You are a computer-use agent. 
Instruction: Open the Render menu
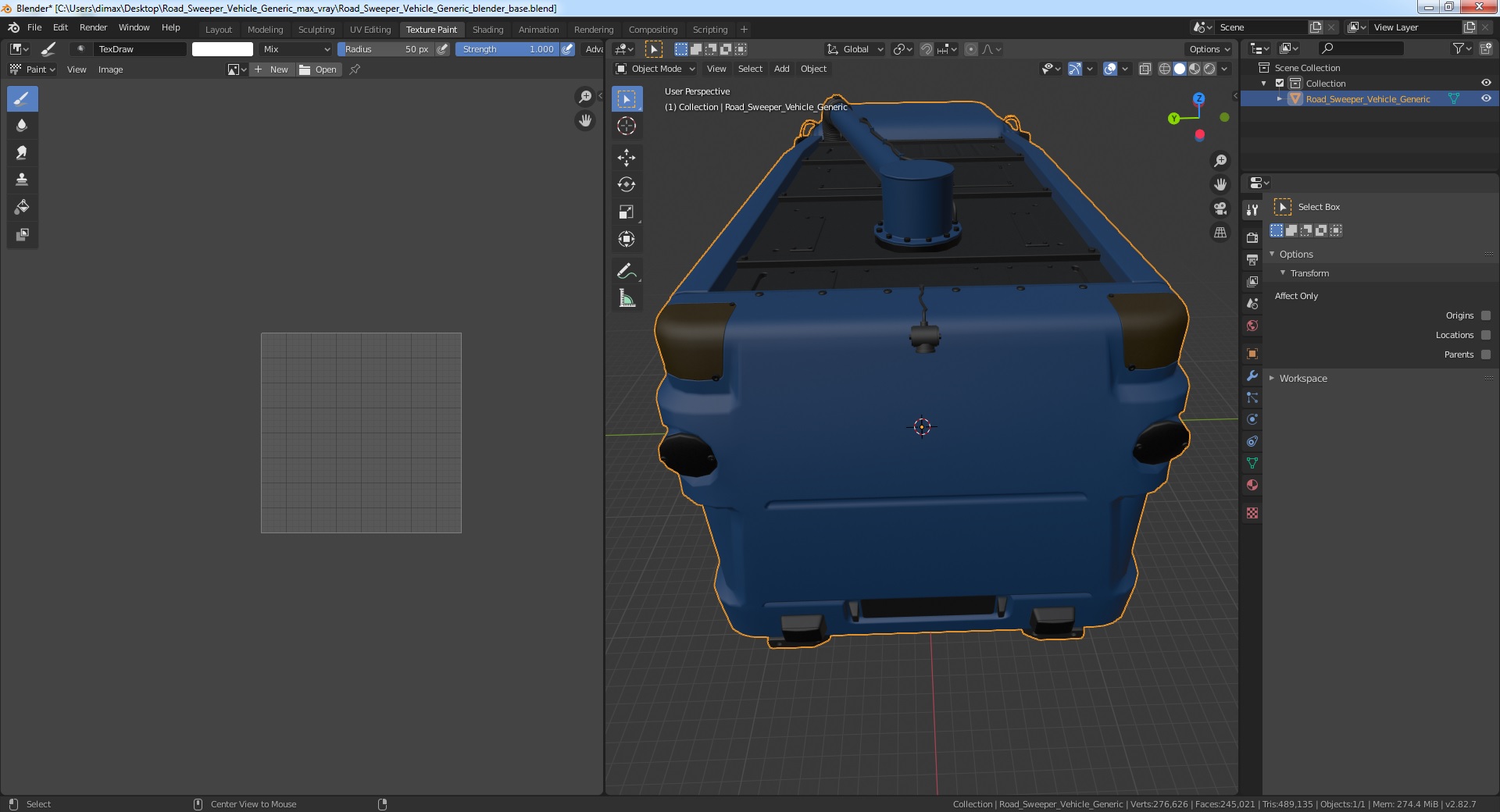pos(93,27)
